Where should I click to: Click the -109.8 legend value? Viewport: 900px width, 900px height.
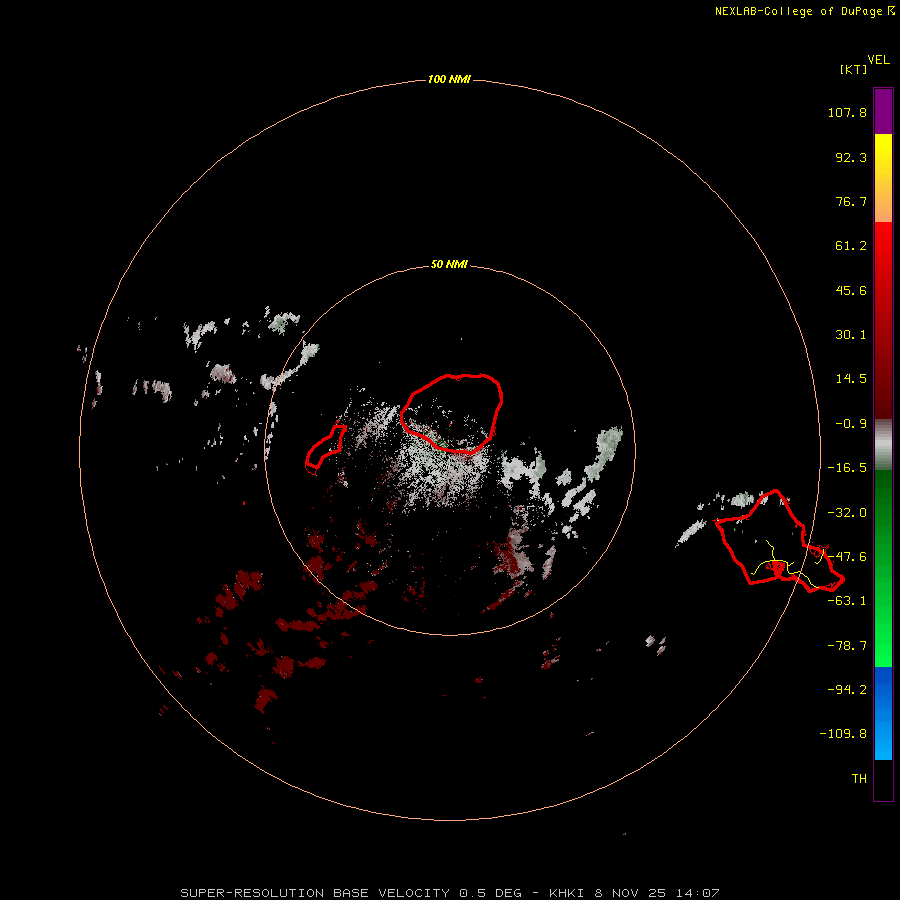pos(843,734)
